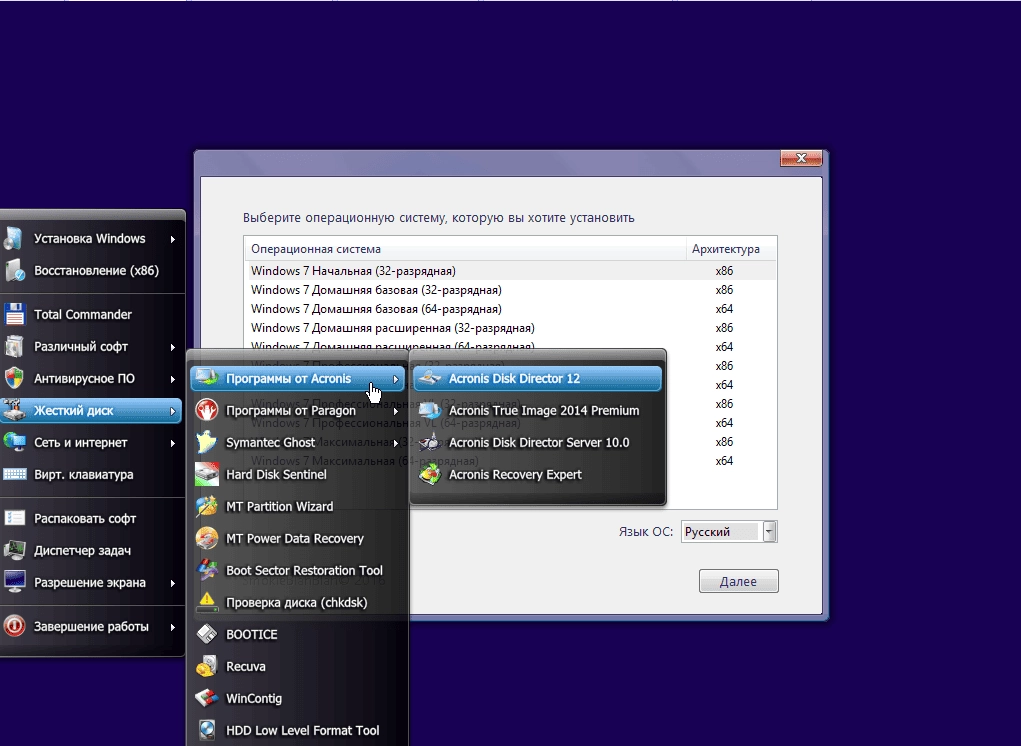Expand the Сеть и интернет submenu arrow
The height and width of the screenshot is (746, 1021).
click(173, 443)
